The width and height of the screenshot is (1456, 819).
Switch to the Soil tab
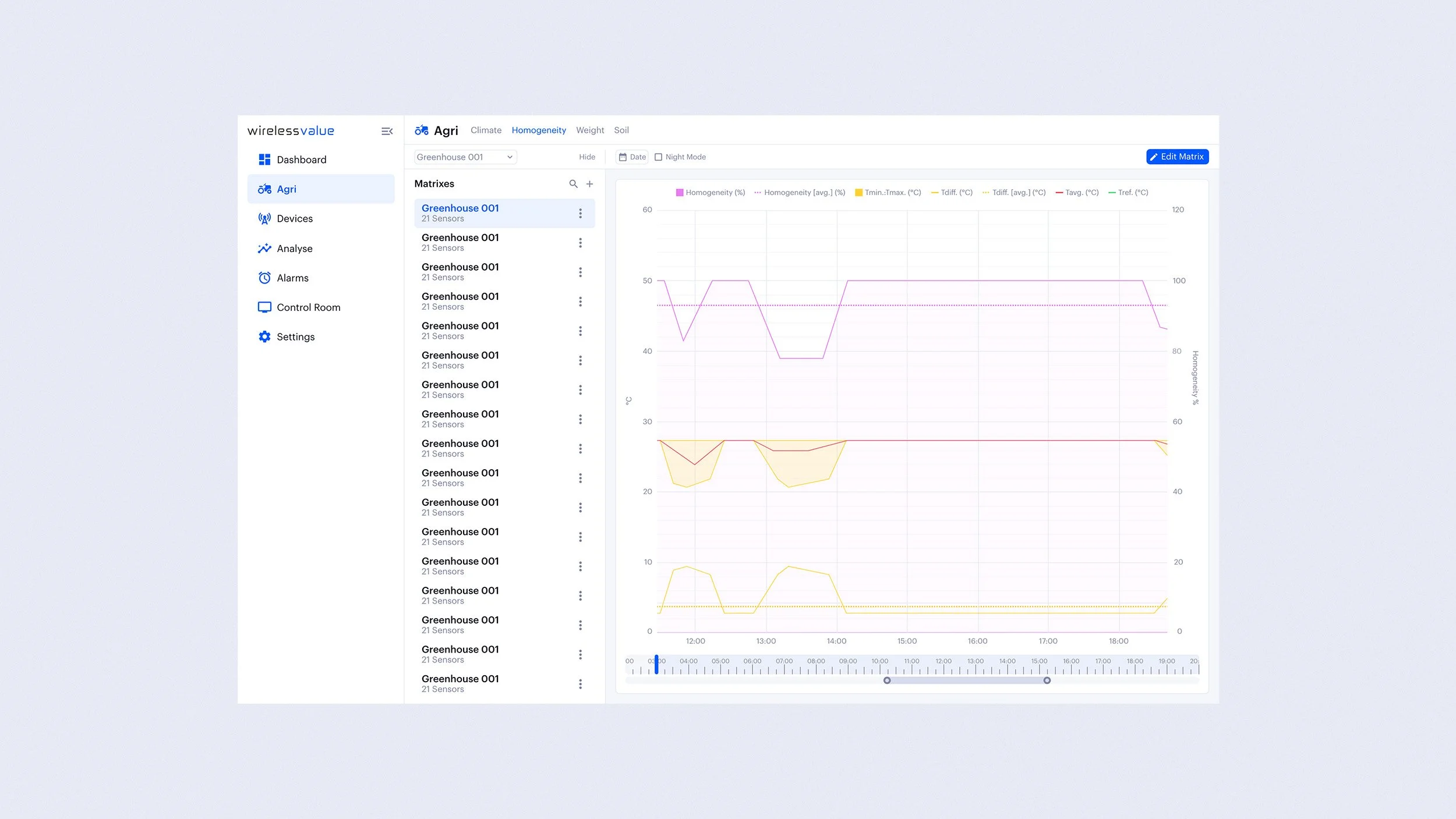[x=621, y=130]
